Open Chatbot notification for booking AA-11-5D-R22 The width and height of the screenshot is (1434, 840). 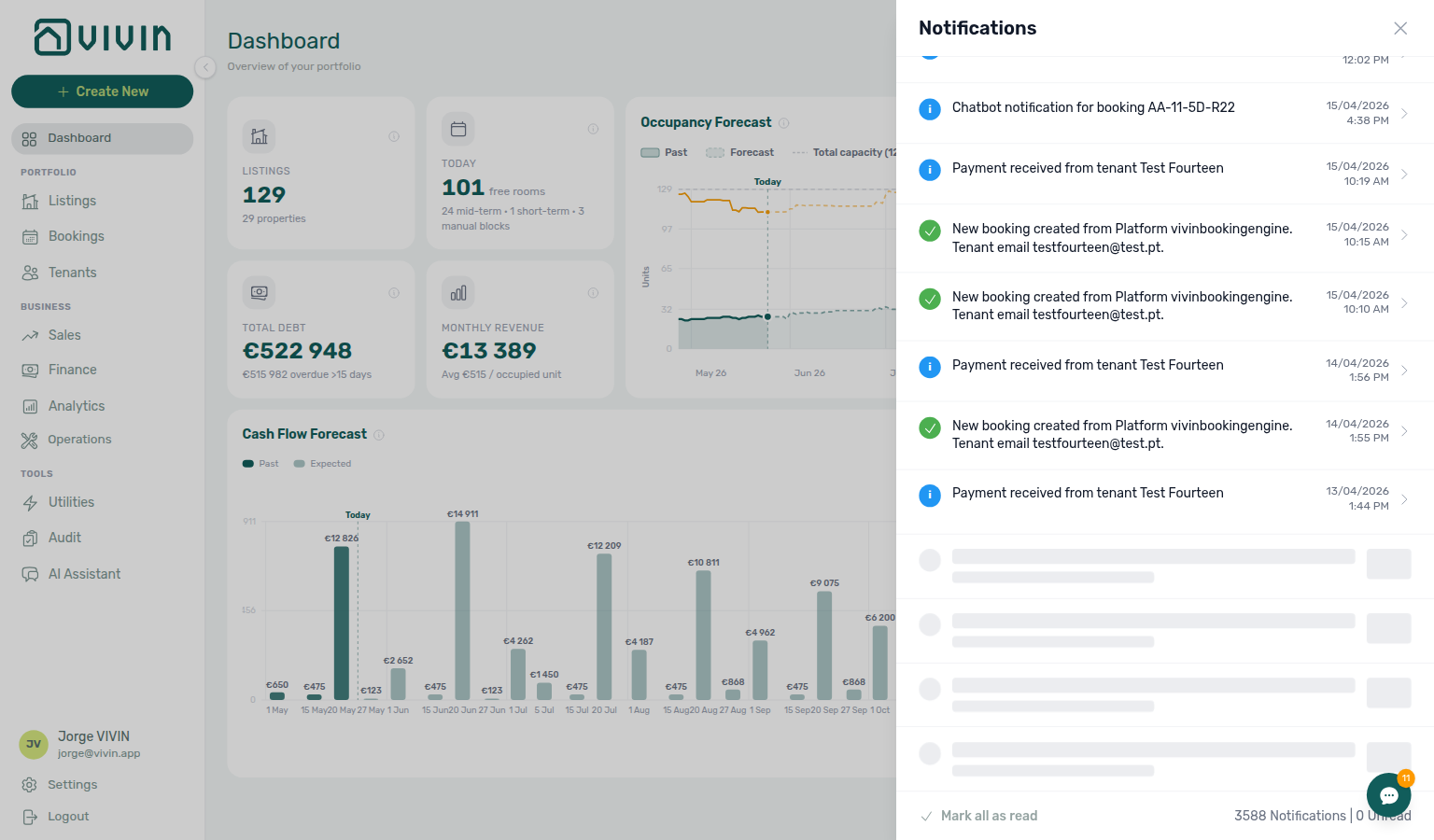(x=1164, y=113)
